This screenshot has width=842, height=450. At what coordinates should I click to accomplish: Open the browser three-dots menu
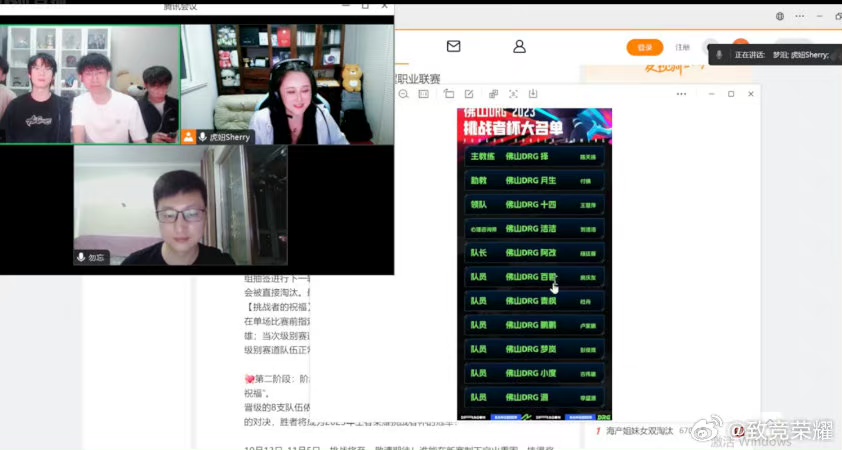pyautogui.click(x=800, y=16)
